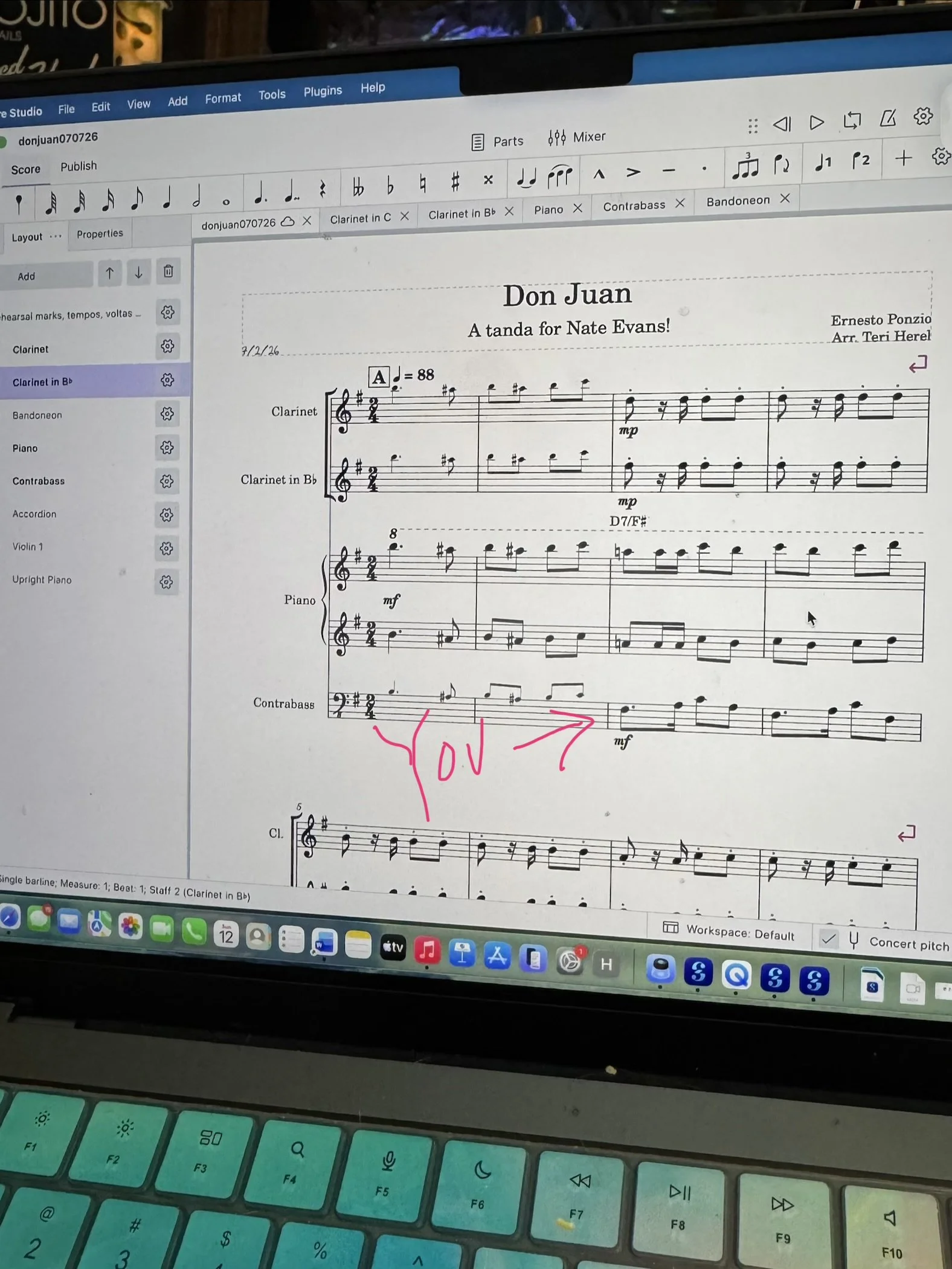Open the Format menu
This screenshot has width=952, height=1269.
pos(223,98)
